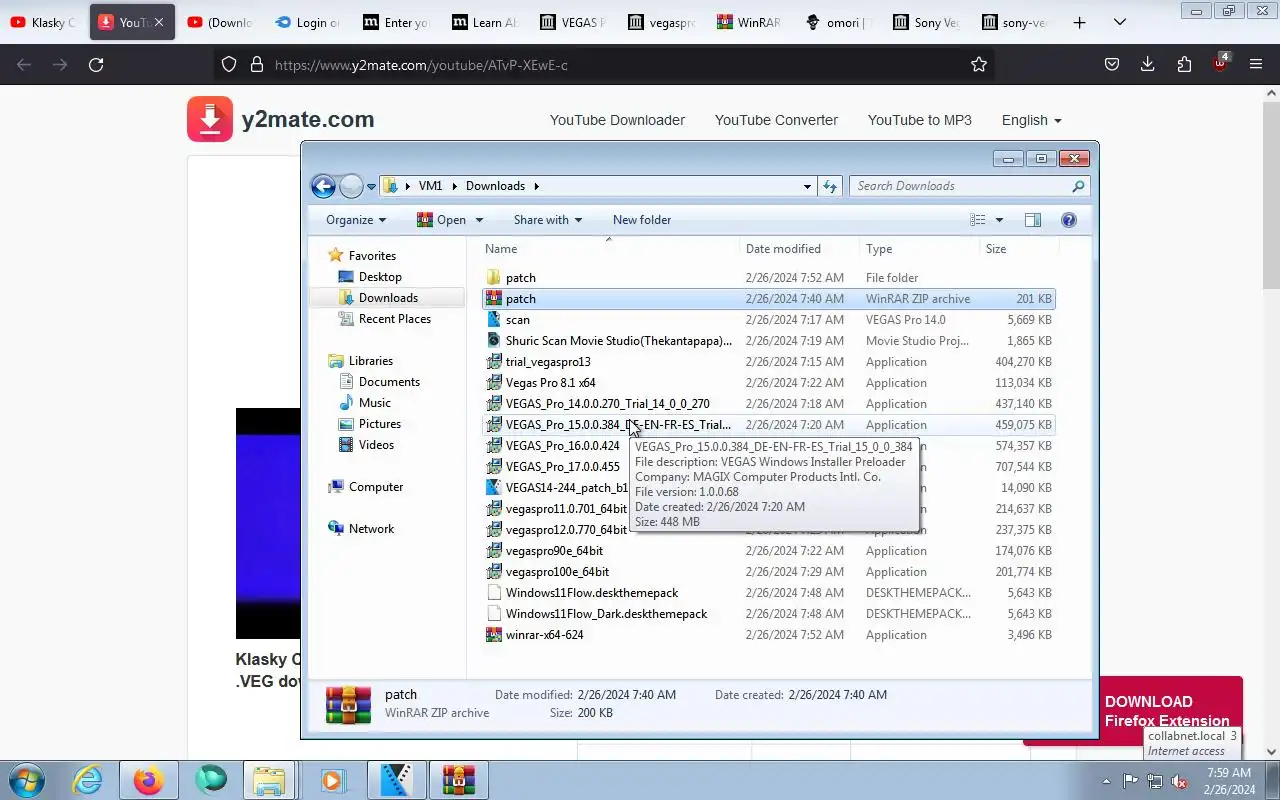This screenshot has height=800, width=1280.
Task: Open Pictures library in navigation pane
Action: pos(379,424)
